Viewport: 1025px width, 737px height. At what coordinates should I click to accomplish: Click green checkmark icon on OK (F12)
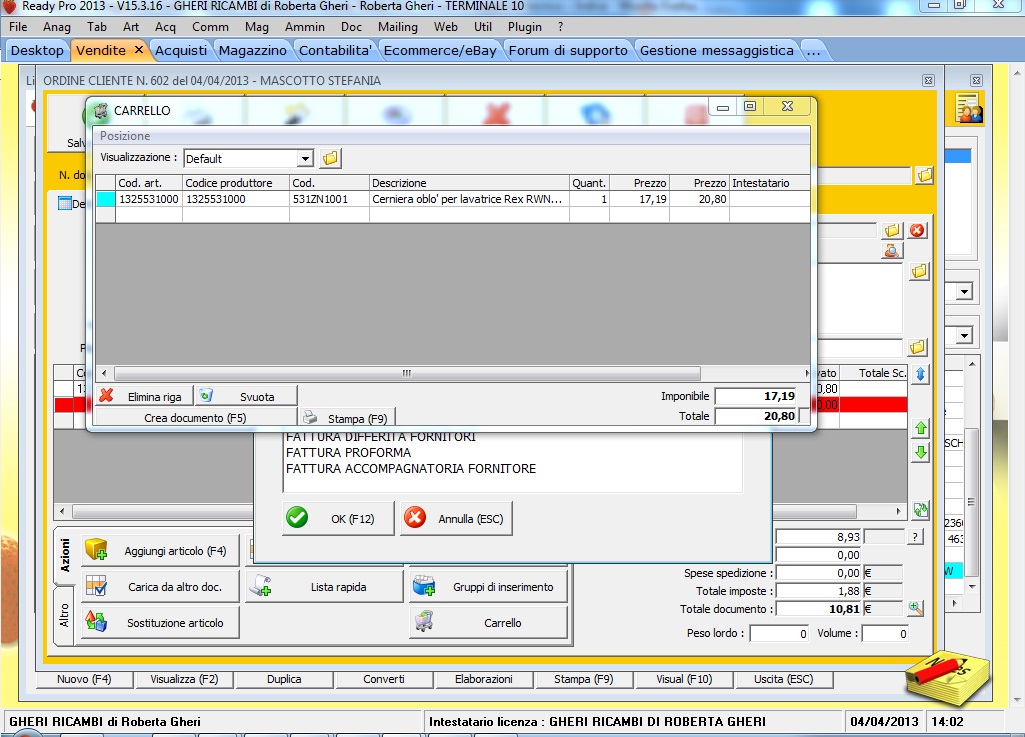tap(297, 518)
